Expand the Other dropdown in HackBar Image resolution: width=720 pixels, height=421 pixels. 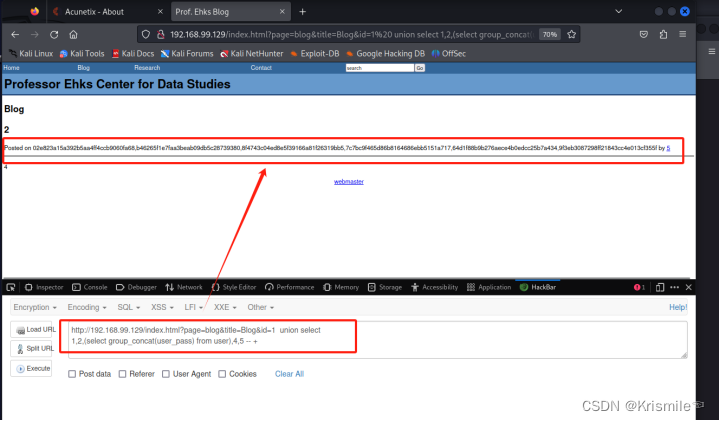[260, 307]
